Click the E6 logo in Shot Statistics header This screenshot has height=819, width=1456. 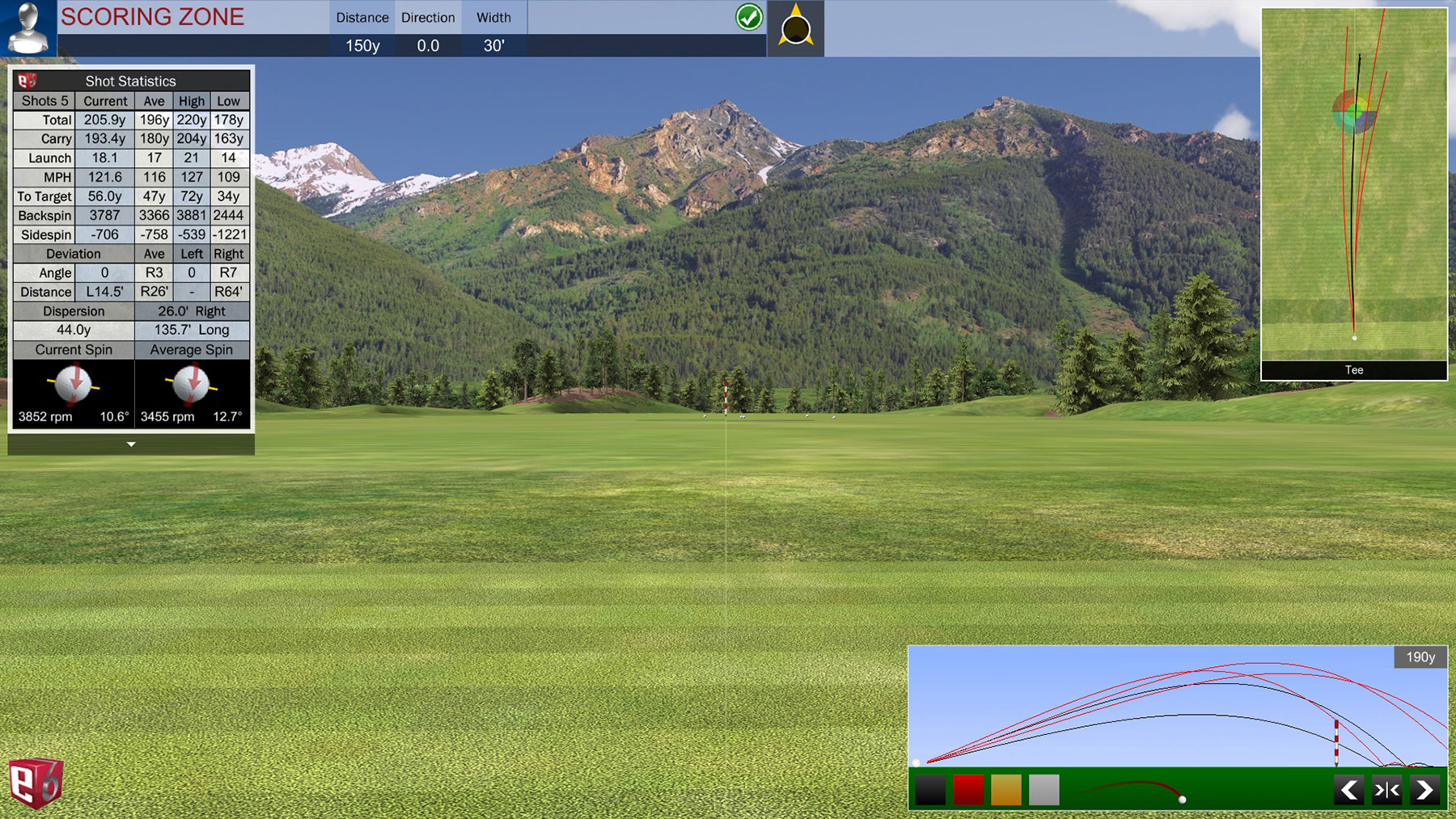point(28,81)
